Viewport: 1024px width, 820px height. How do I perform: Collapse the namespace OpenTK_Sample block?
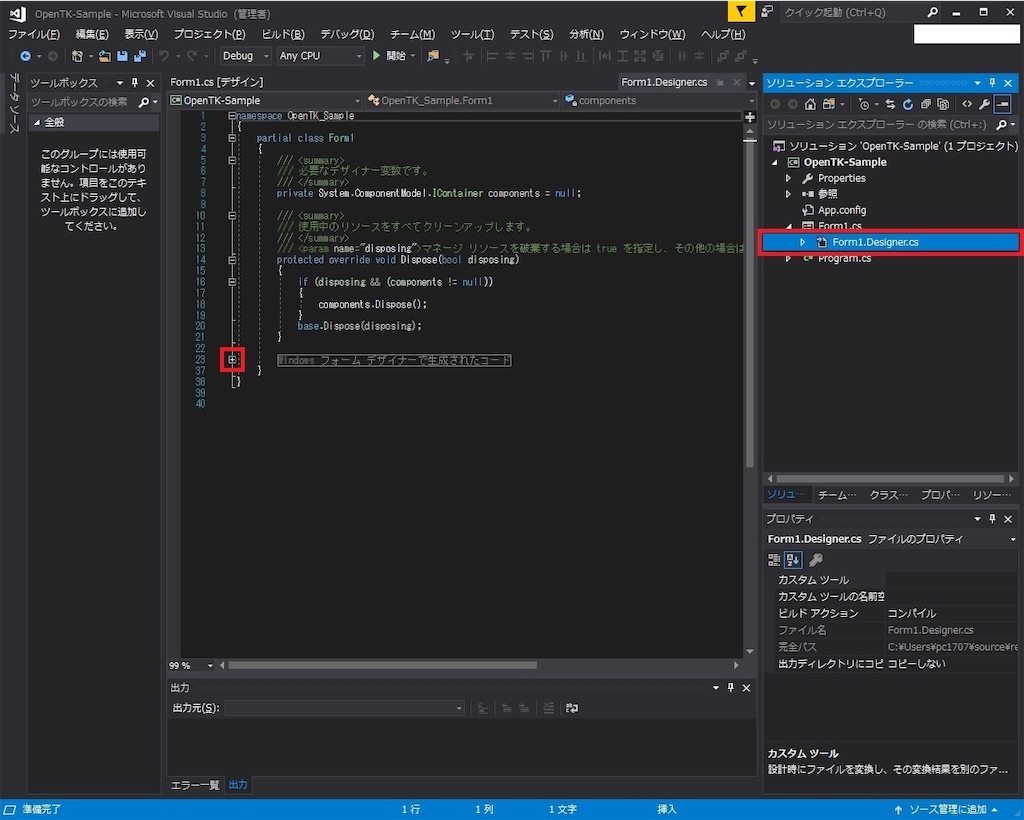pyautogui.click(x=232, y=116)
